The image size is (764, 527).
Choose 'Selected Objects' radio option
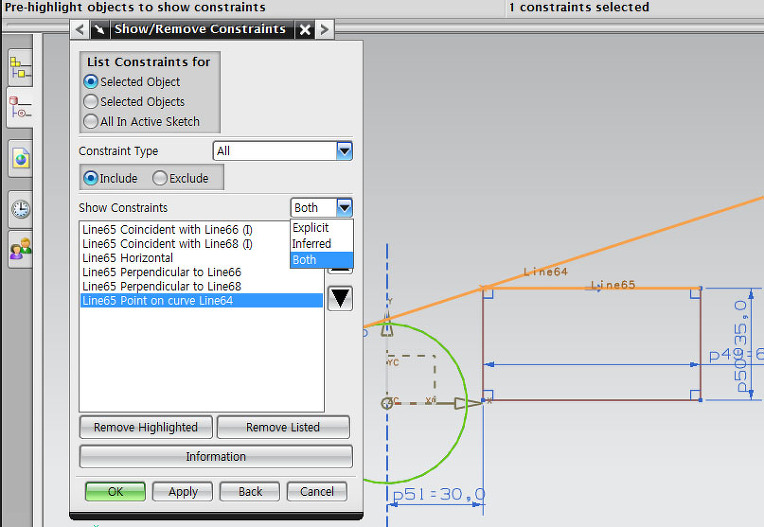click(91, 102)
